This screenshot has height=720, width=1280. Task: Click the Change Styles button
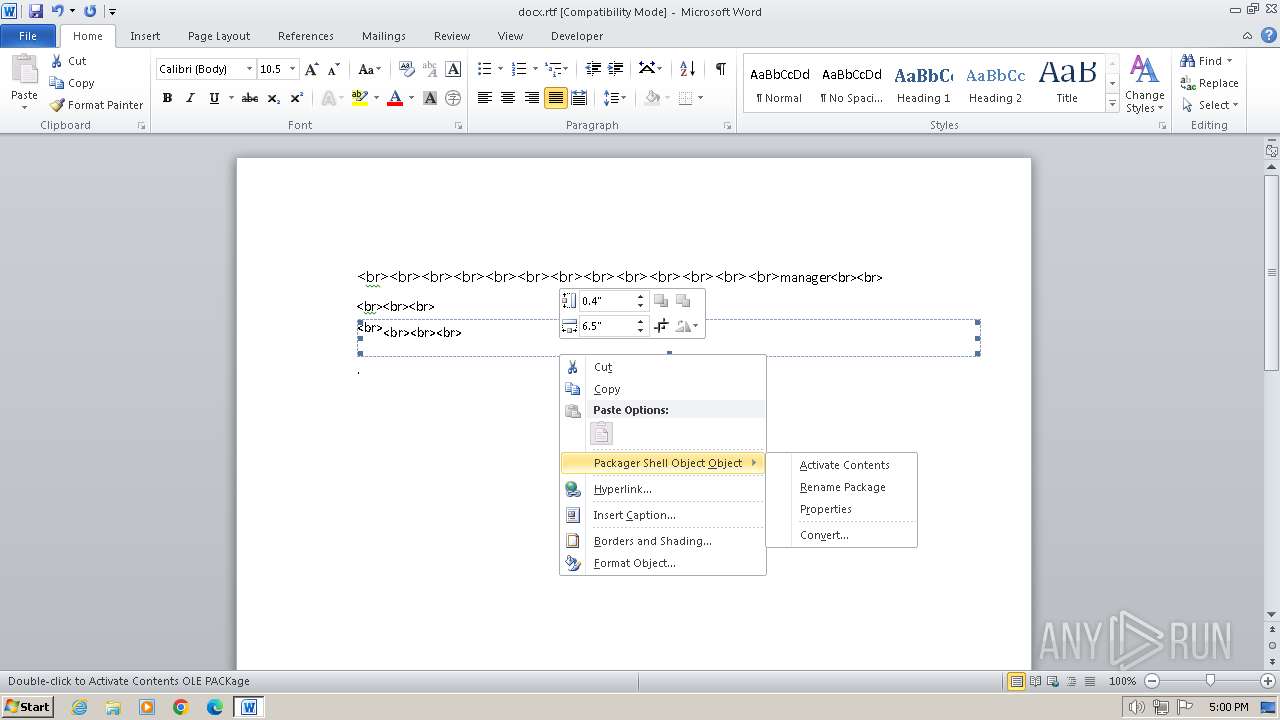[1144, 85]
